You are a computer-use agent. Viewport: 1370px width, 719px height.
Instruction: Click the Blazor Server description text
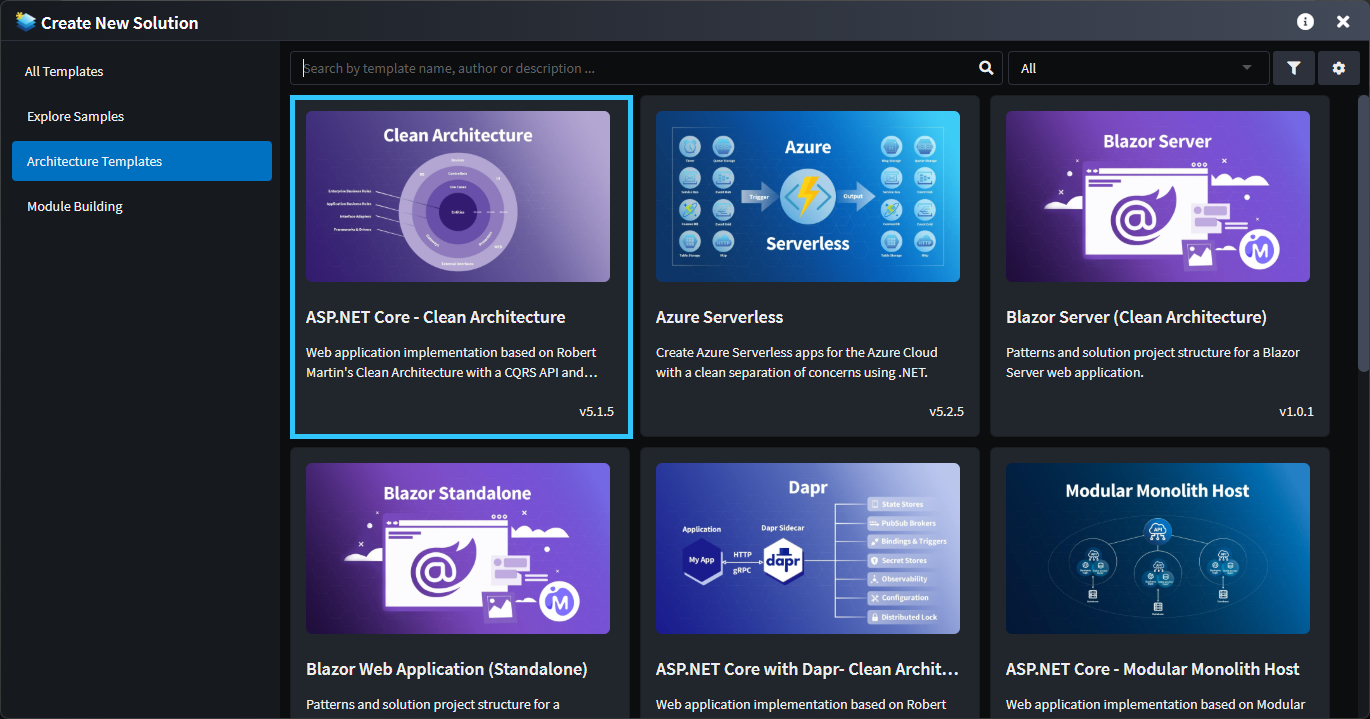pyautogui.click(x=1153, y=362)
